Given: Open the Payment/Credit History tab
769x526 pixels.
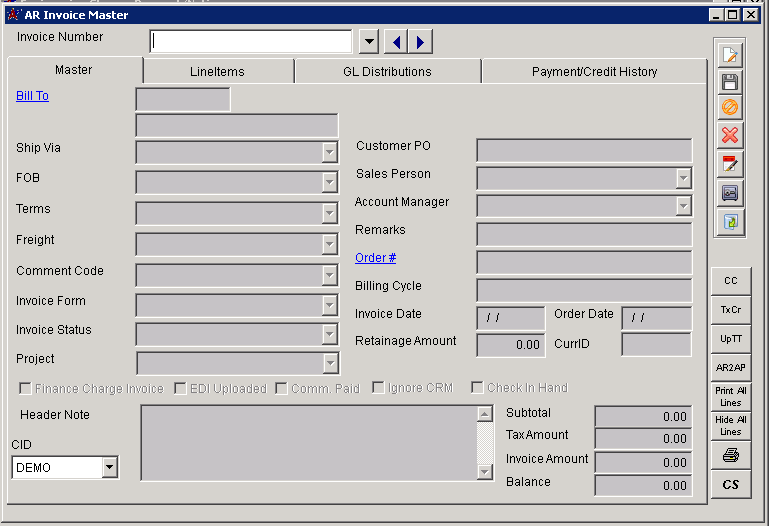Looking at the screenshot, I should coord(594,72).
